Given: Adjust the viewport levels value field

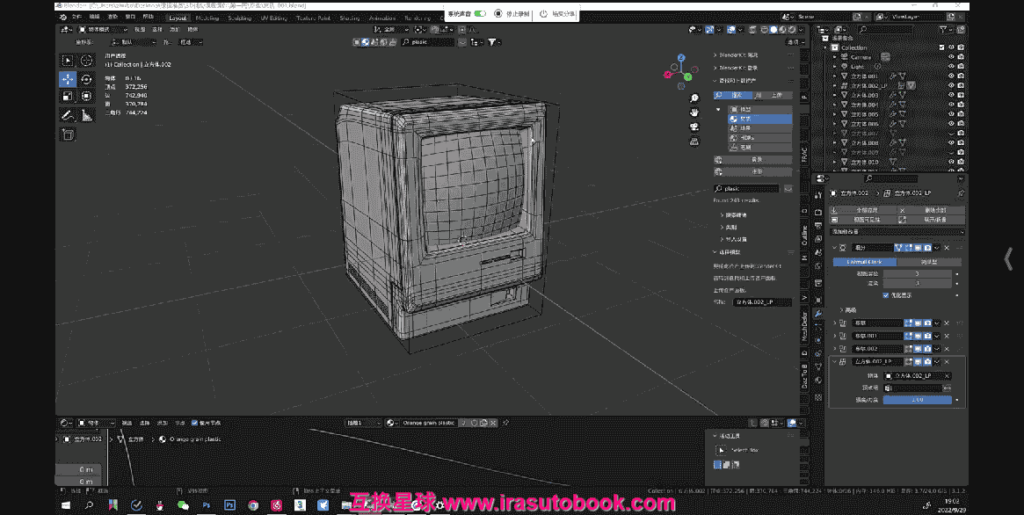Looking at the screenshot, I should (917, 274).
